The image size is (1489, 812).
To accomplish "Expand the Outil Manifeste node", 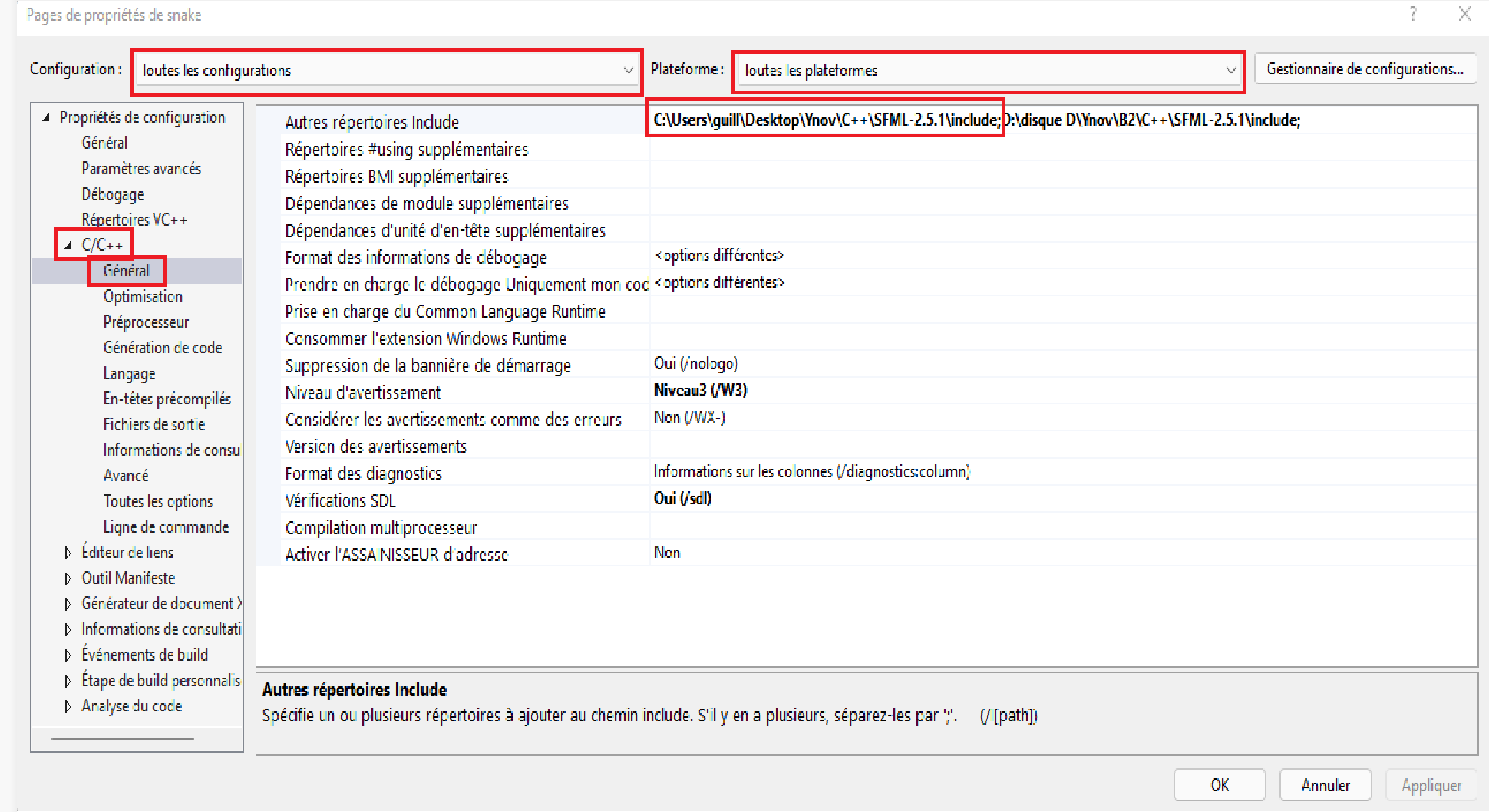I will click(68, 577).
